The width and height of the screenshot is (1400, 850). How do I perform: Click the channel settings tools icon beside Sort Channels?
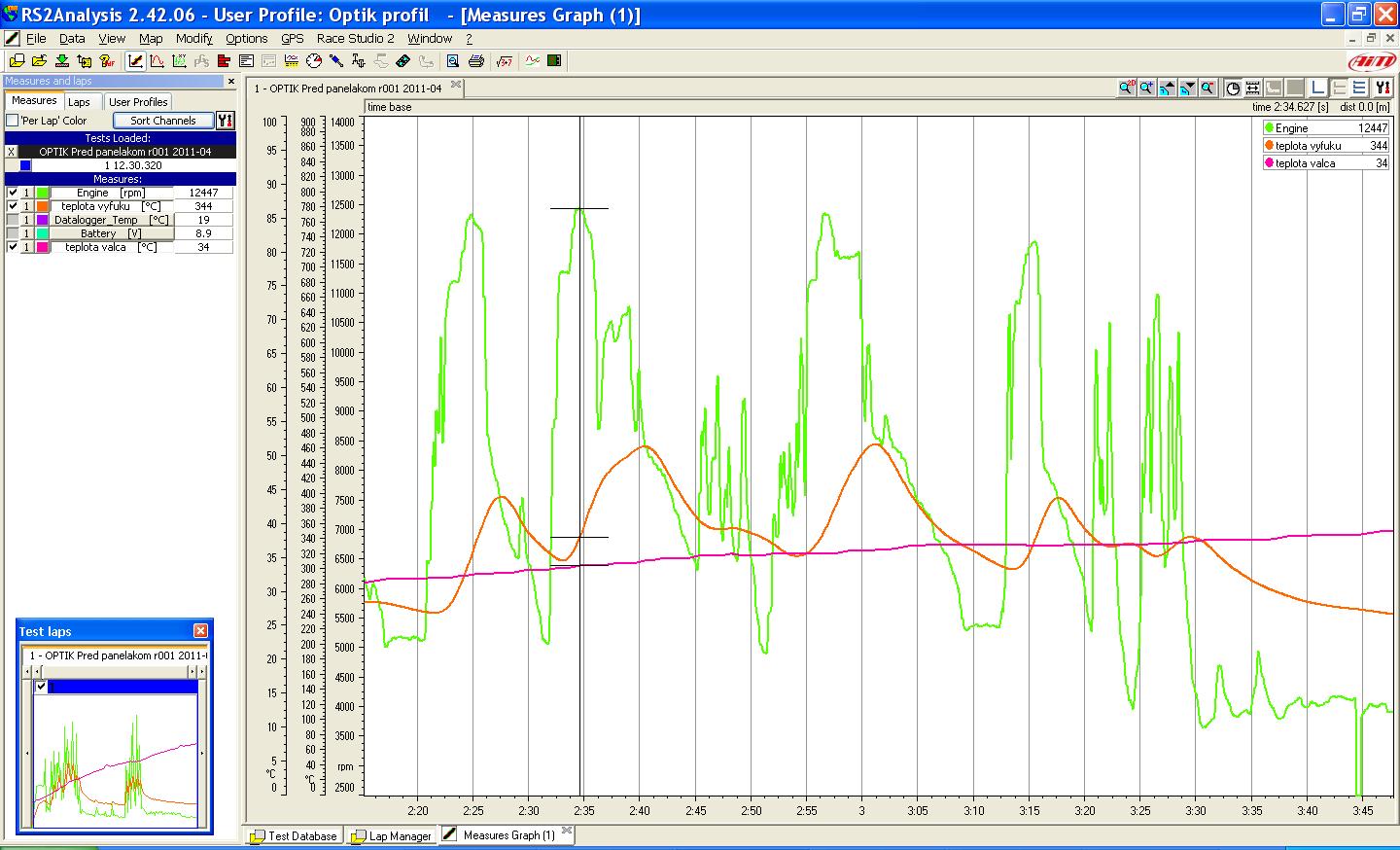coord(225,121)
